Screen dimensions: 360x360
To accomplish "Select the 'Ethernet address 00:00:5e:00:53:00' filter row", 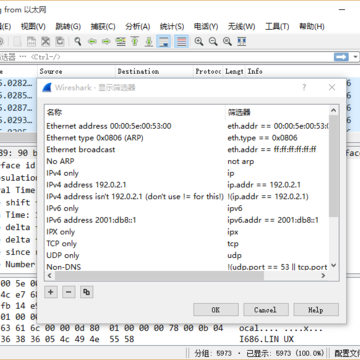I will pyautogui.click(x=187, y=126).
